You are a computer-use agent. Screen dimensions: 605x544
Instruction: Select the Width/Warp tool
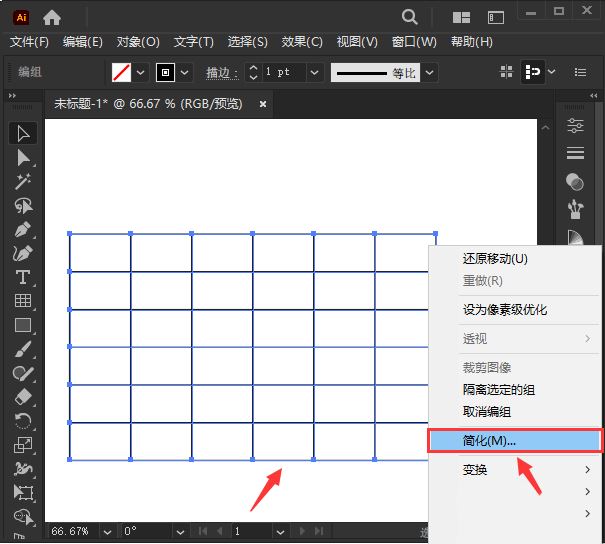click(23, 469)
